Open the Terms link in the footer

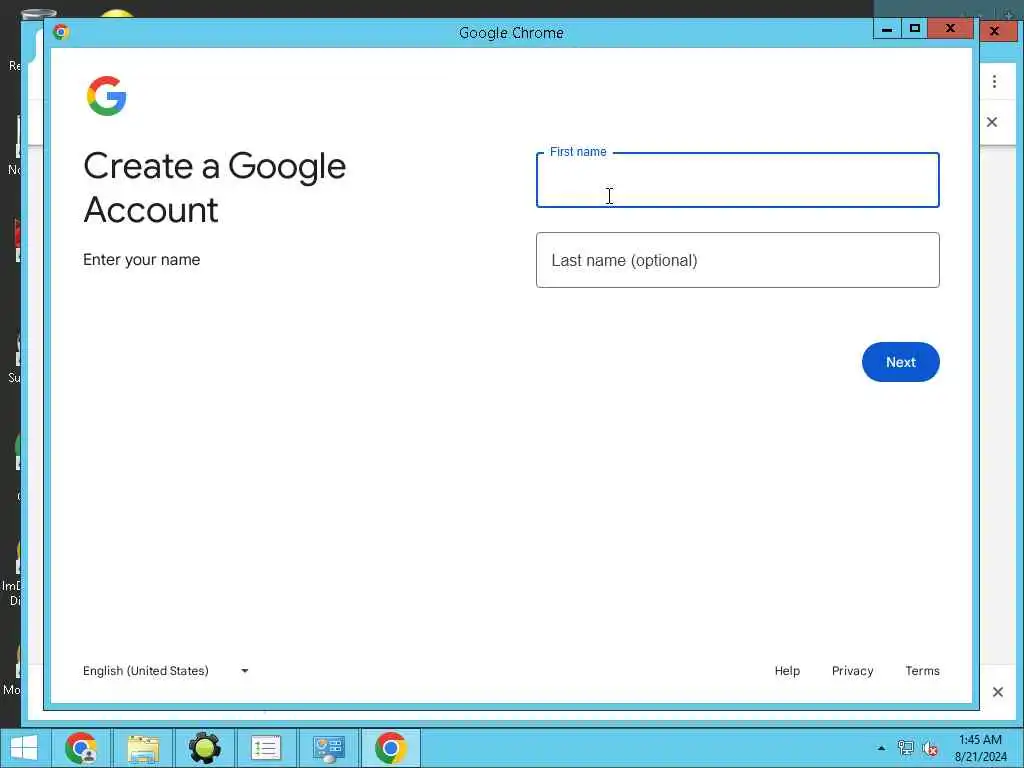922,671
